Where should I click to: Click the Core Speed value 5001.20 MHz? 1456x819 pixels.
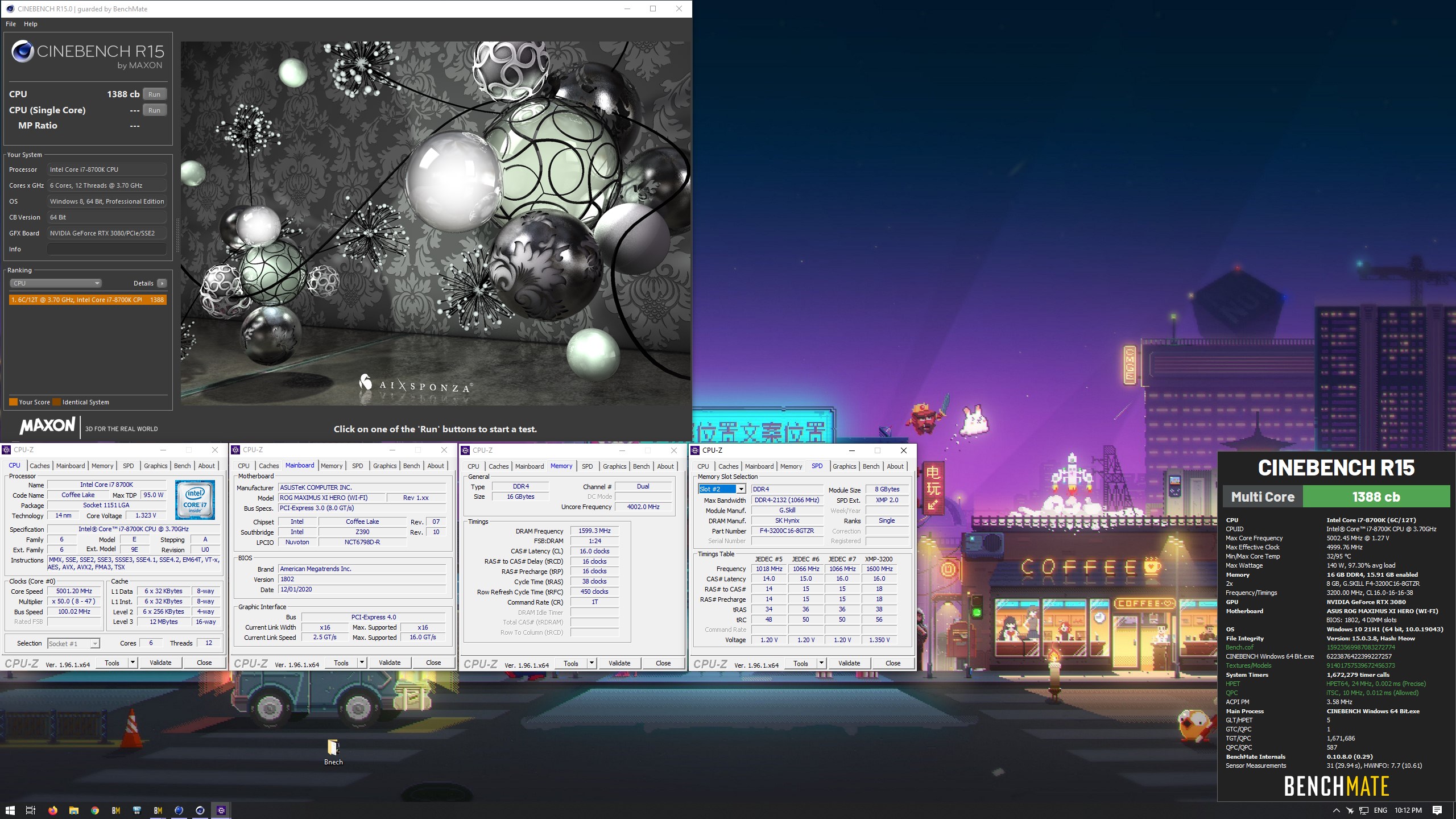click(x=74, y=591)
